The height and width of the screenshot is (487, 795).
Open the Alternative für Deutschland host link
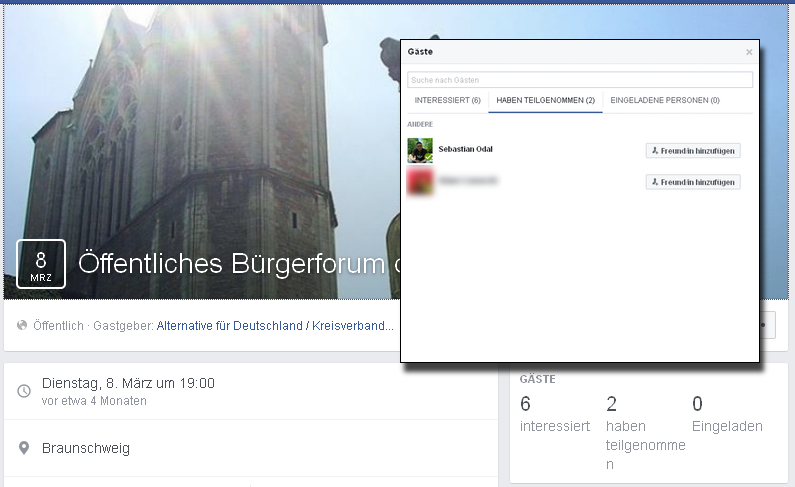point(275,326)
